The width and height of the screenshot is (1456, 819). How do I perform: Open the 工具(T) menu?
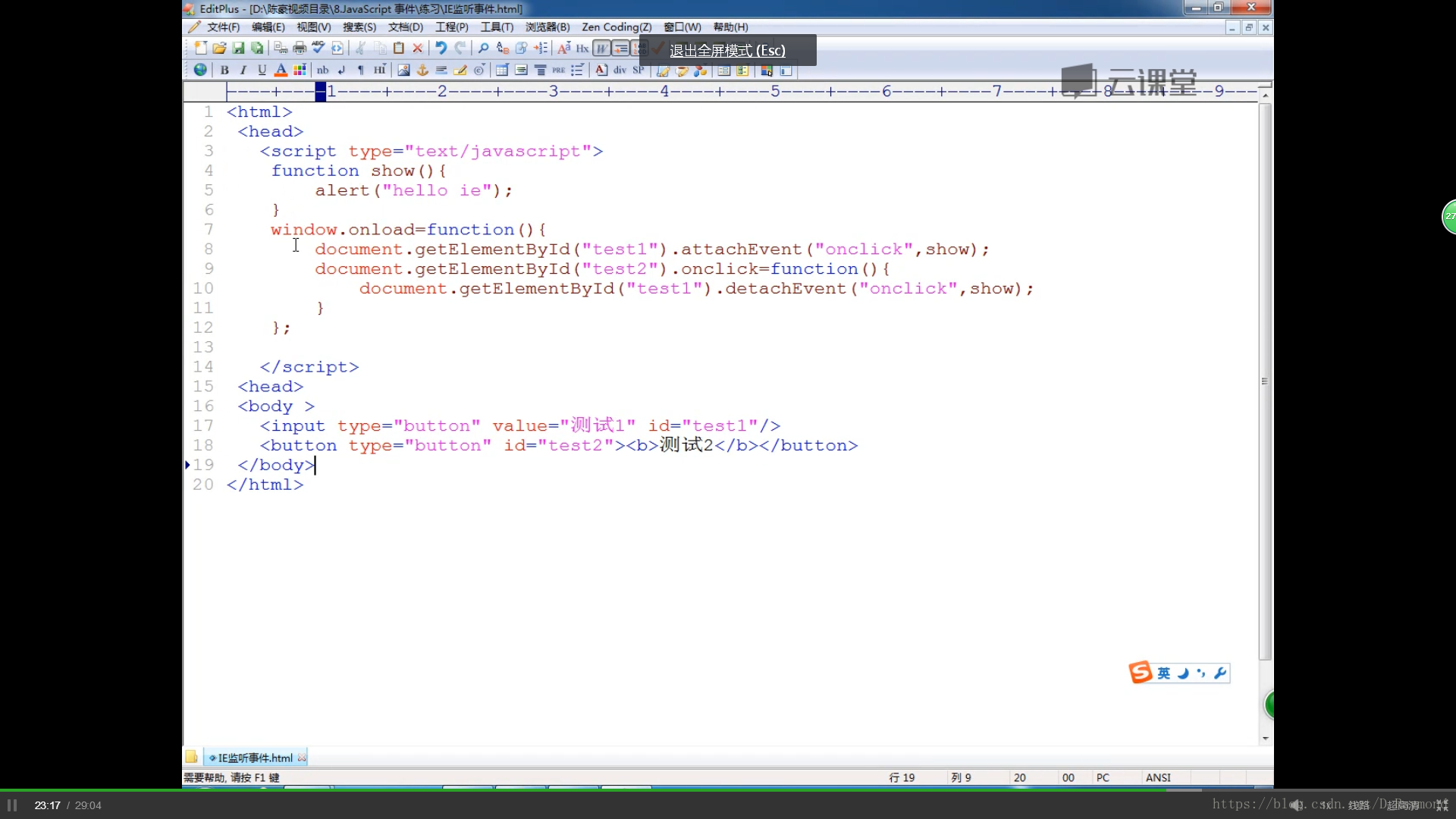tap(497, 27)
